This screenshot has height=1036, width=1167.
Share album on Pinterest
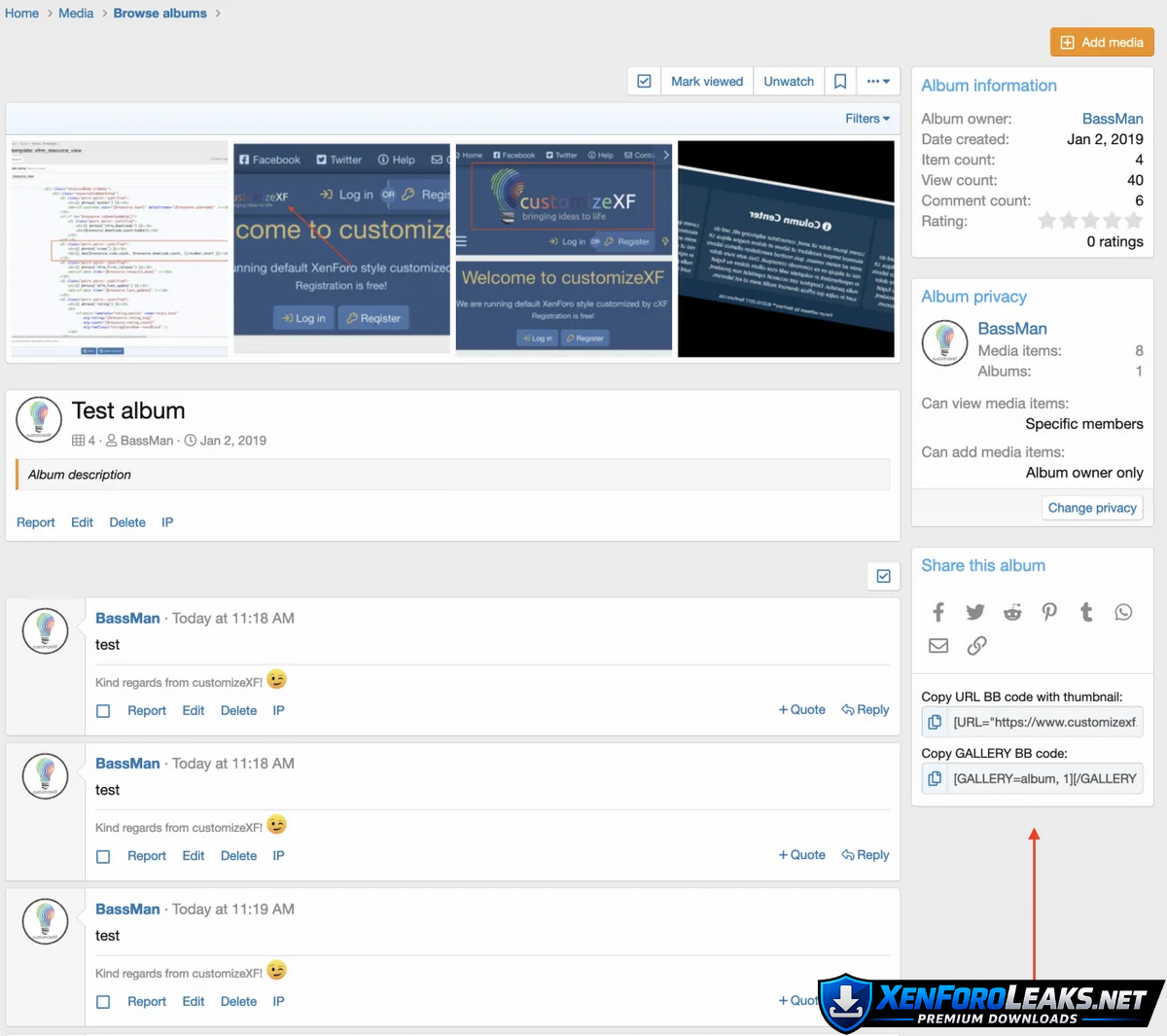click(x=1049, y=612)
